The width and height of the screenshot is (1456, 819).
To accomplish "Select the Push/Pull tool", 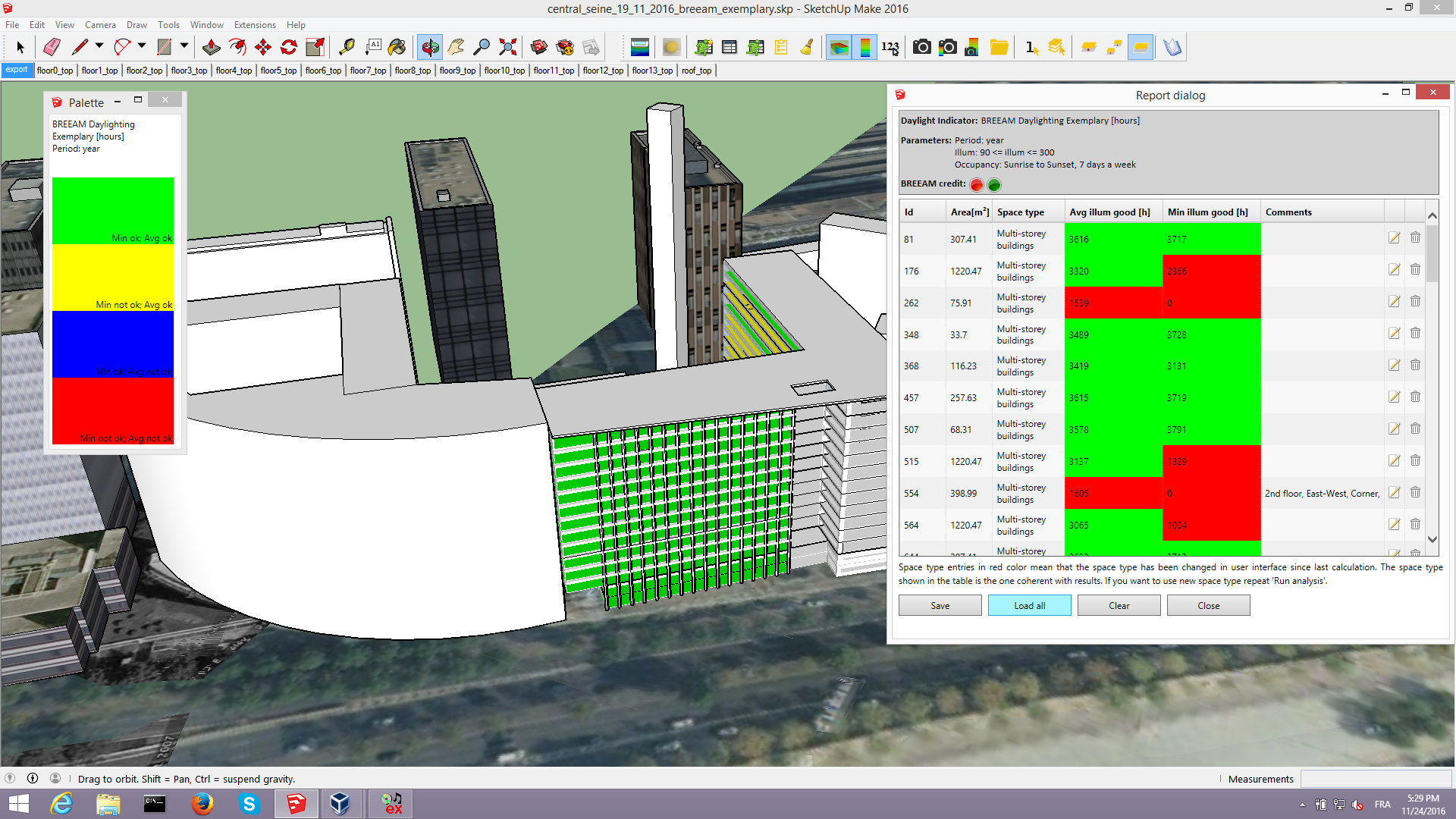I will pos(211,47).
